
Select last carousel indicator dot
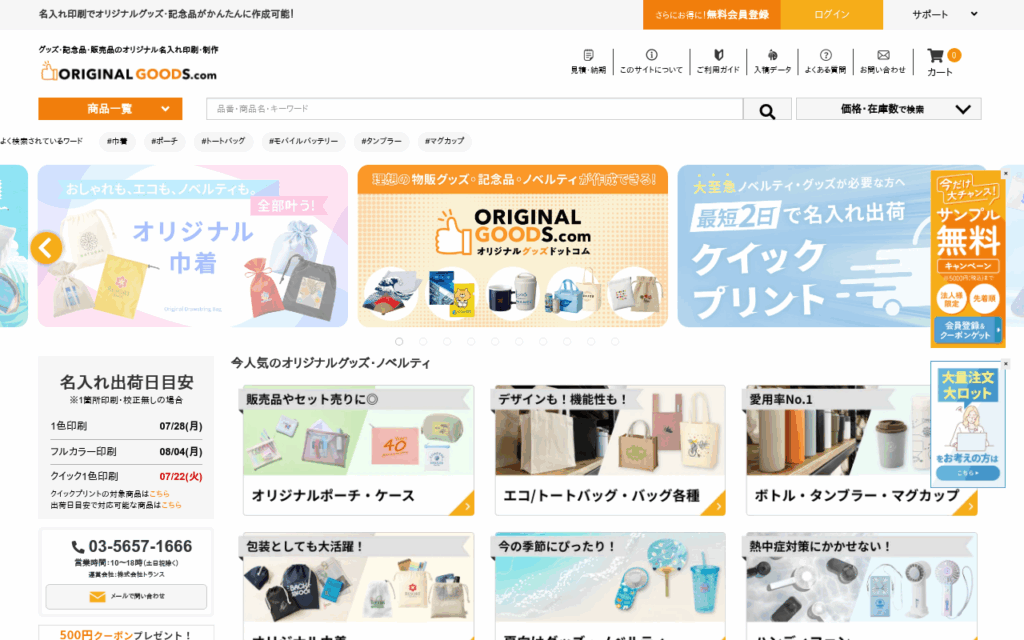click(615, 342)
